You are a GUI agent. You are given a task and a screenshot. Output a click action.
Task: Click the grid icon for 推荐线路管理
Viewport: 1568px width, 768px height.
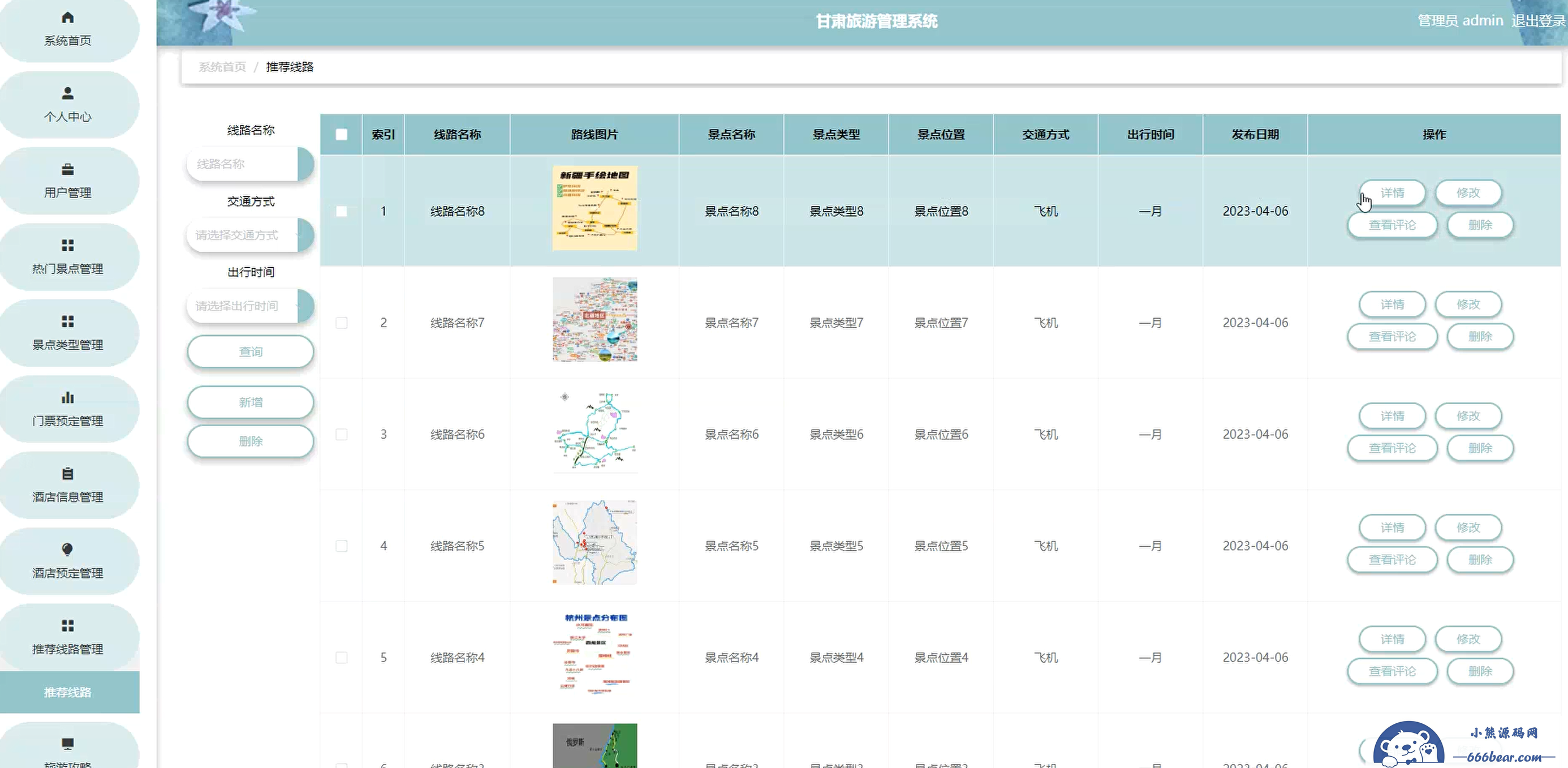point(67,625)
